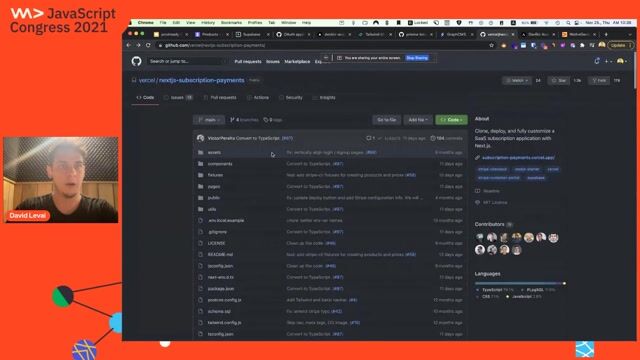Click the components folder icon

click(200, 164)
